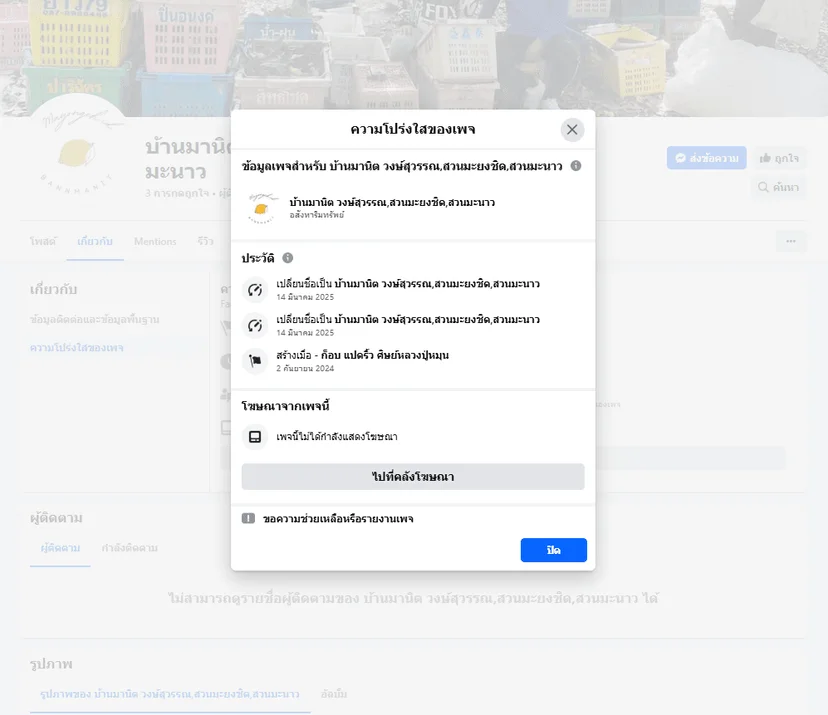The height and width of the screenshot is (715, 828).
Task: Click the lemon profile picture on the page
Action: pyautogui.click(x=77, y=149)
